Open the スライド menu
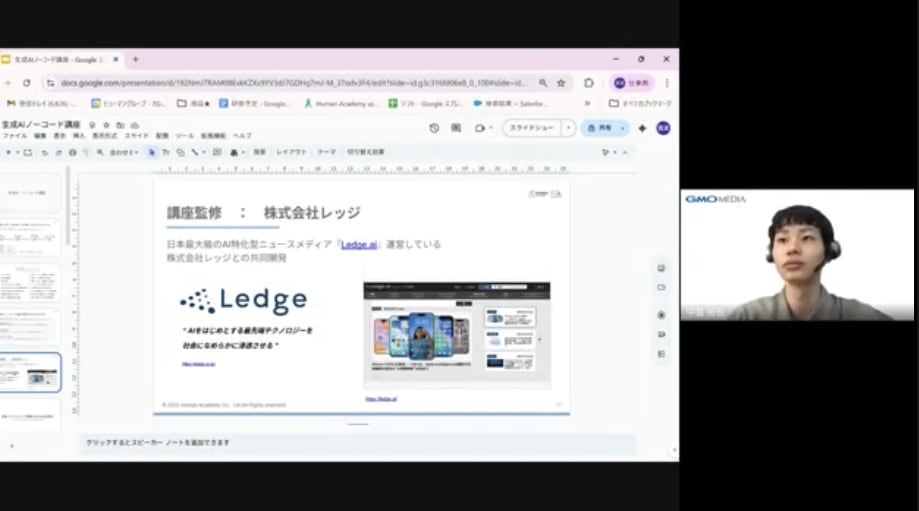 pyautogui.click(x=137, y=136)
